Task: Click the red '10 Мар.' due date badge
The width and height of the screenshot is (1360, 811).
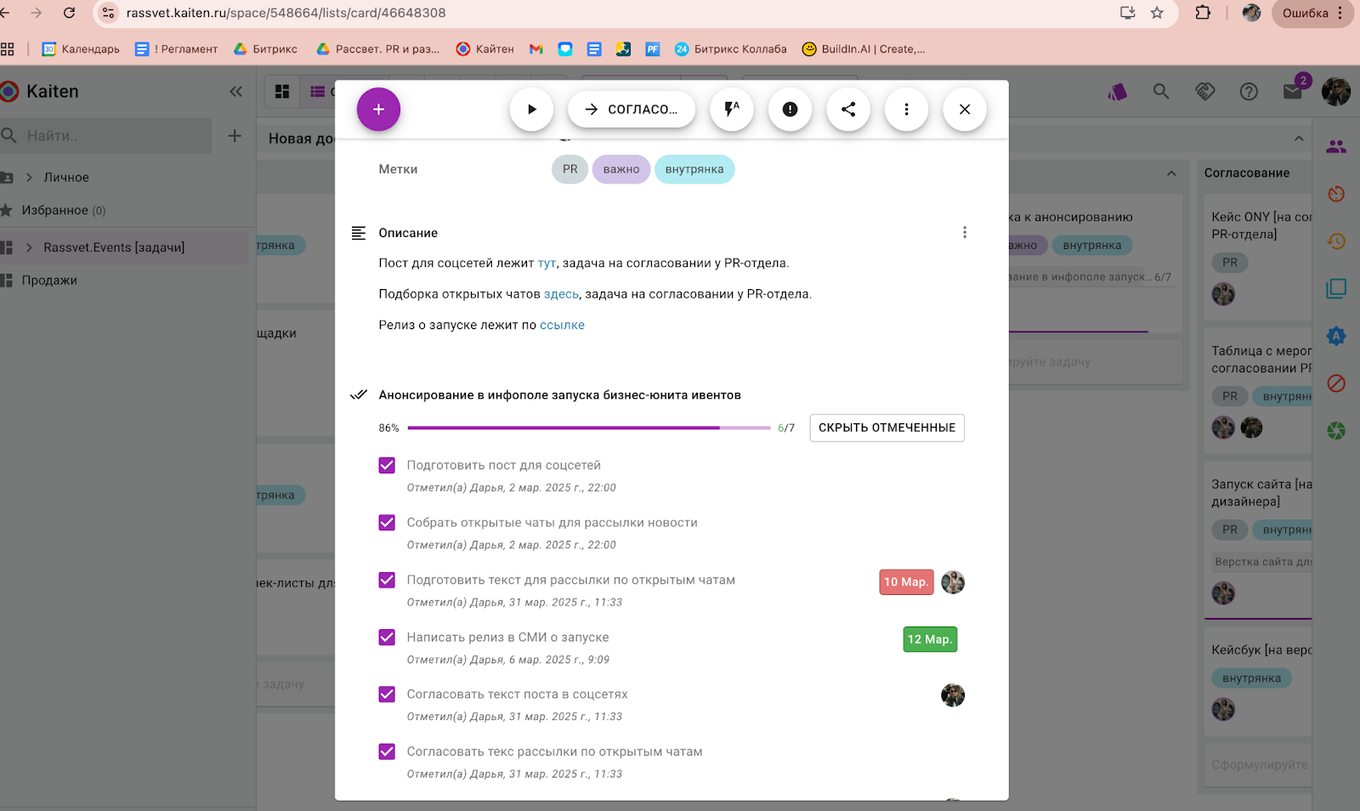Action: click(907, 582)
